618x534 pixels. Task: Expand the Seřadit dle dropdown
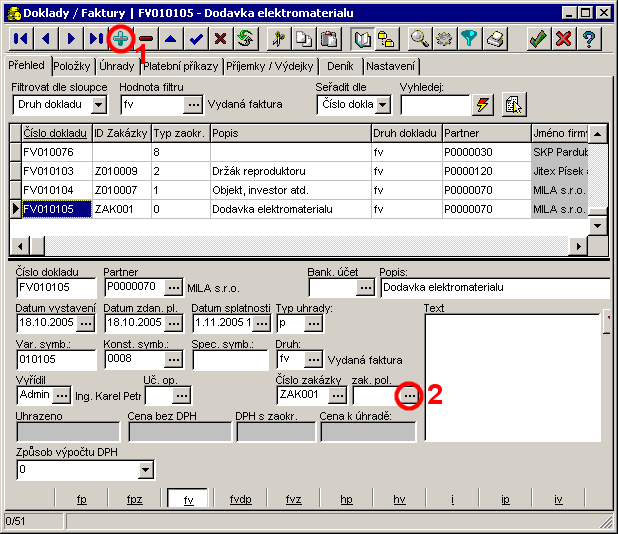coord(382,104)
